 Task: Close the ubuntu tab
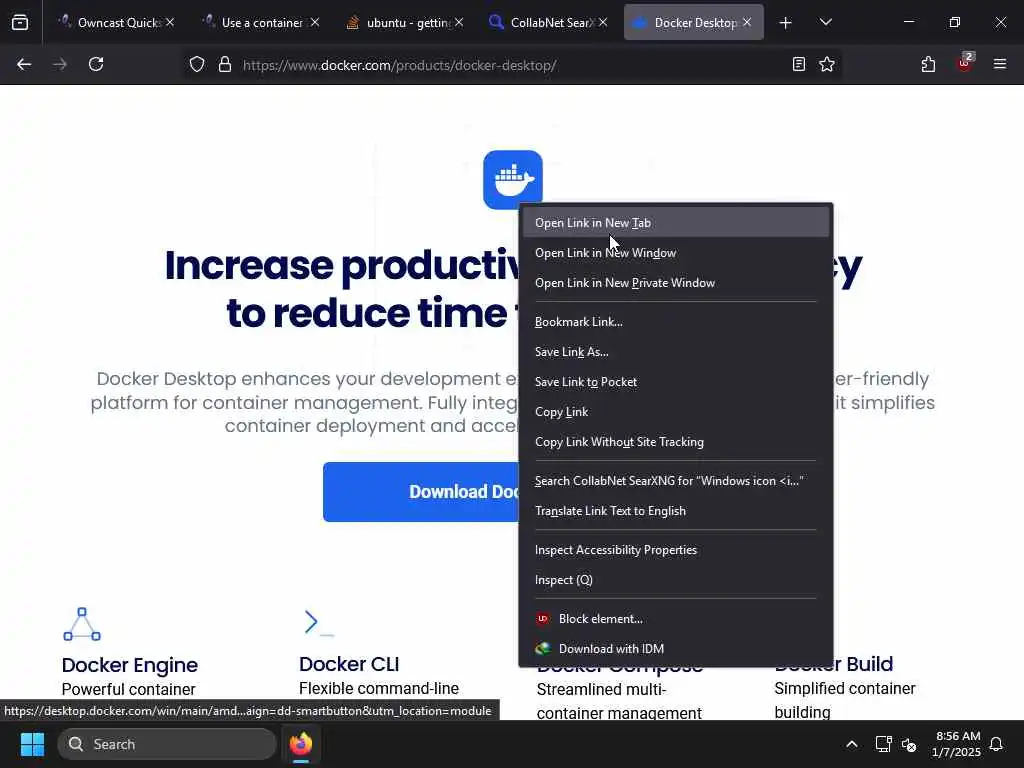coord(459,22)
